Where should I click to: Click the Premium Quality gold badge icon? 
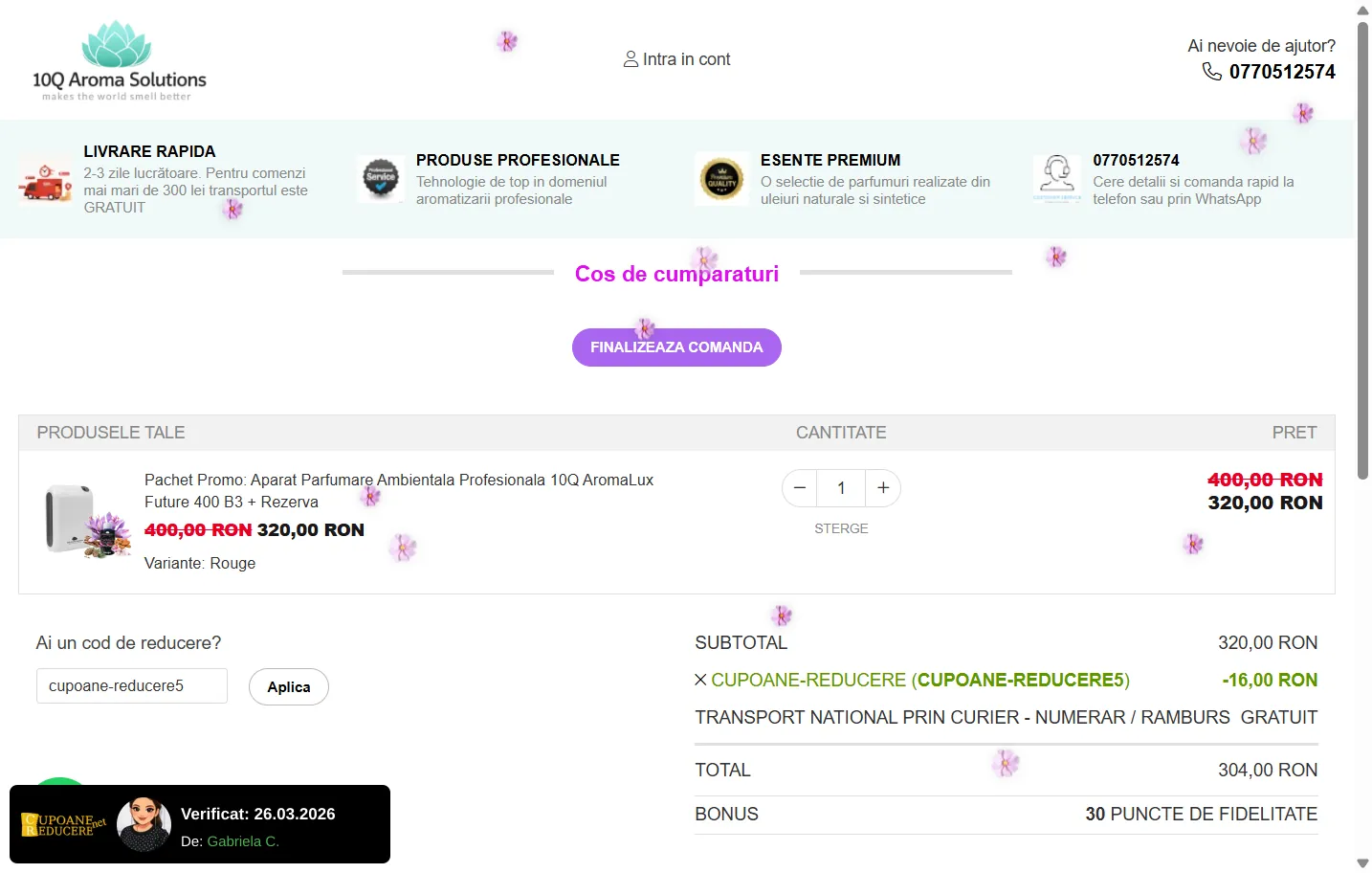(x=721, y=178)
